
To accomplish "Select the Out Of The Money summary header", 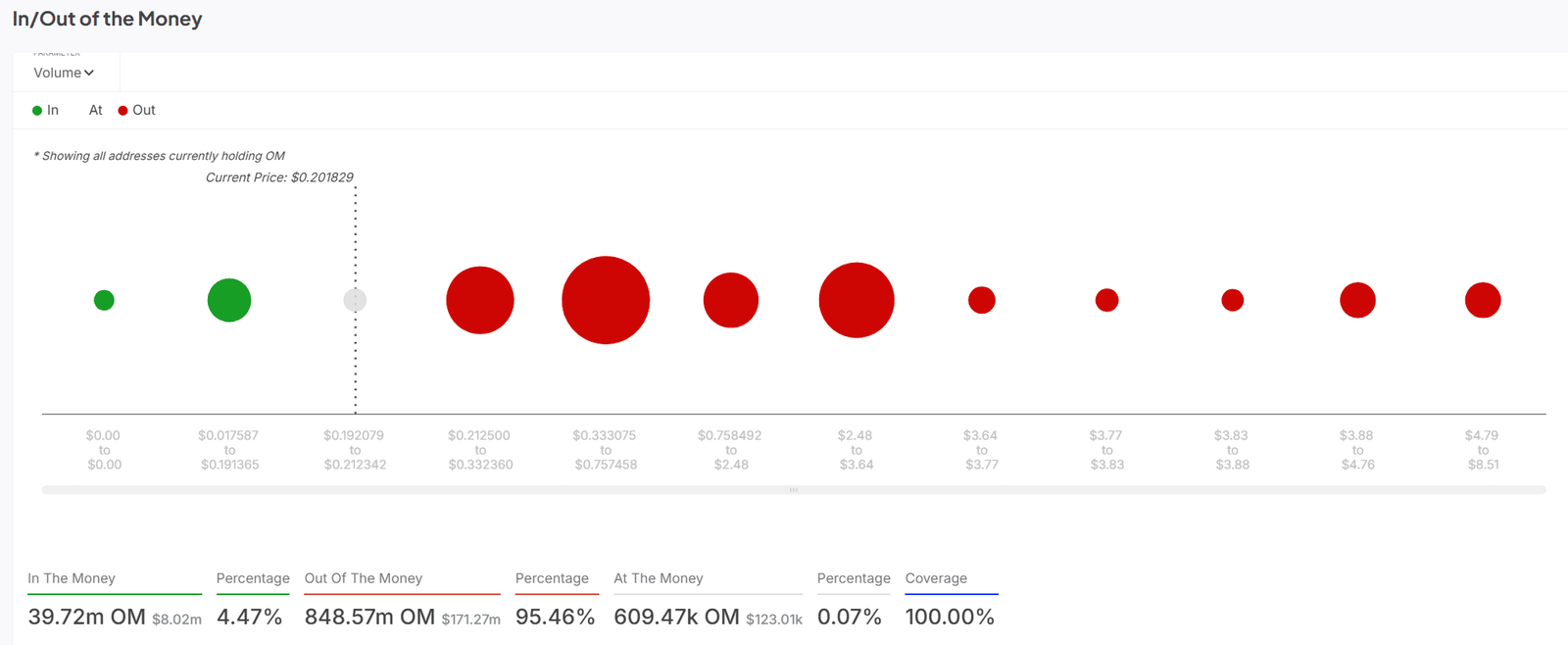I will tap(364, 578).
